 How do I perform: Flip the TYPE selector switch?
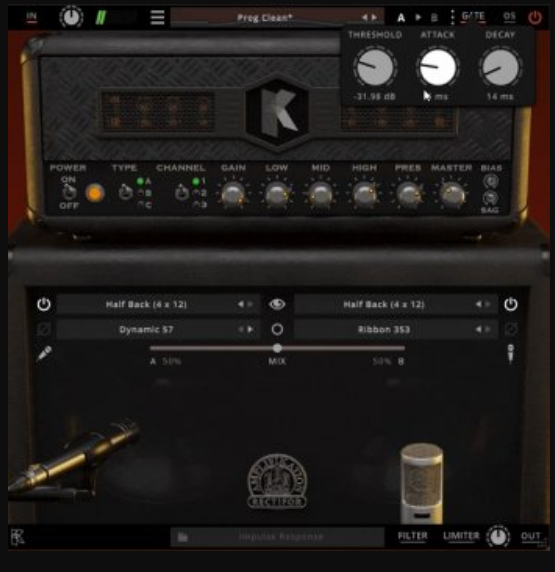click(x=126, y=192)
